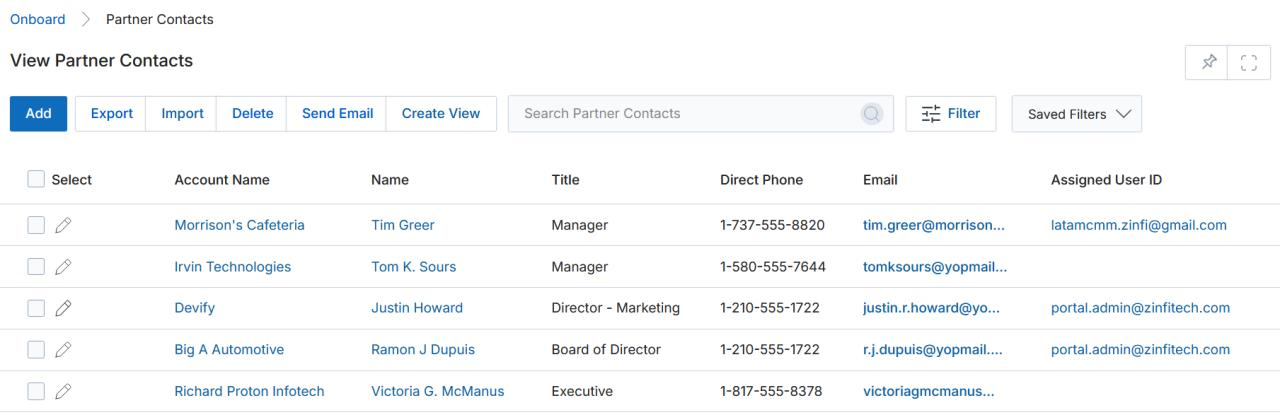Click Director - Marketing title cell
Screen dimensions: 1280x415
point(616,308)
